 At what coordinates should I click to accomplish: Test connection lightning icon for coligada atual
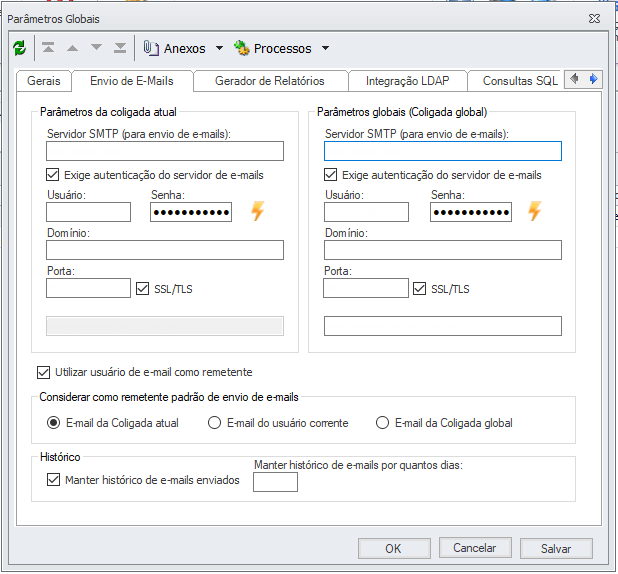pyautogui.click(x=258, y=211)
